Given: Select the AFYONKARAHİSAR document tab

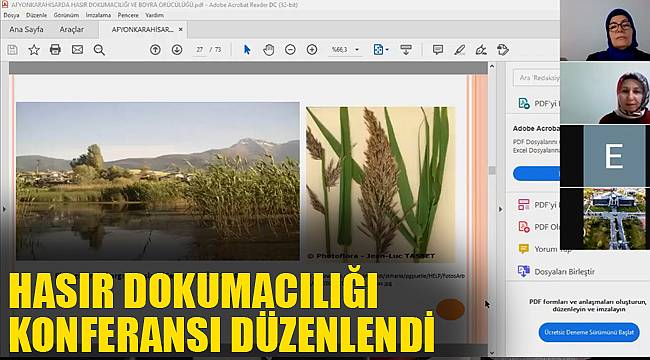Looking at the screenshot, I should click(142, 29).
